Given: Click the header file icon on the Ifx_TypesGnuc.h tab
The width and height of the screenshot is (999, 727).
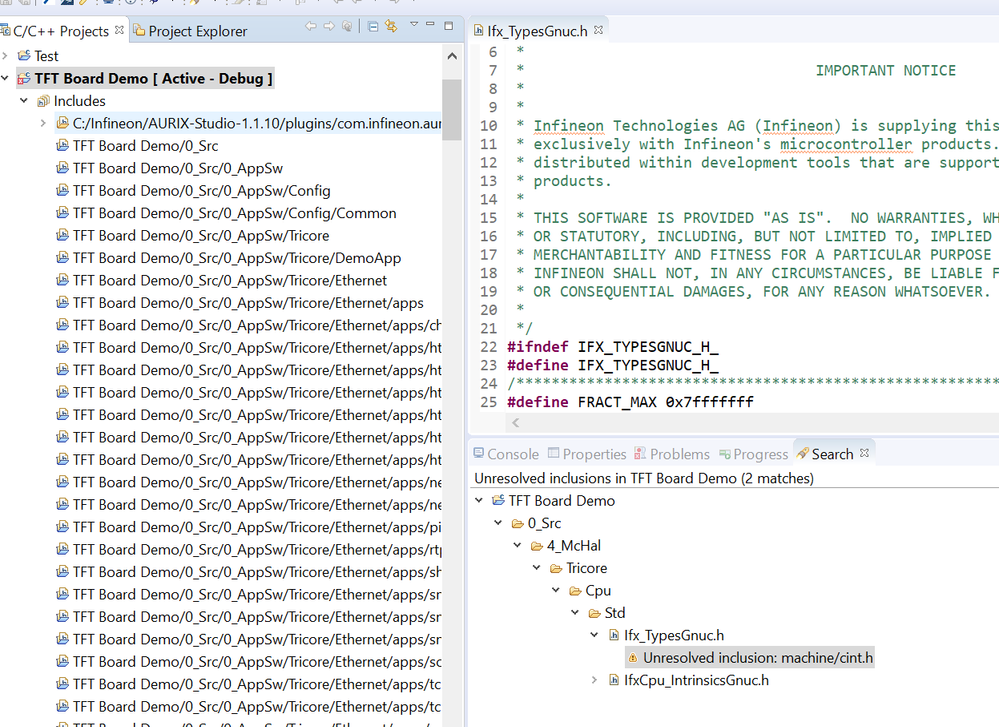Looking at the screenshot, I should (479, 31).
